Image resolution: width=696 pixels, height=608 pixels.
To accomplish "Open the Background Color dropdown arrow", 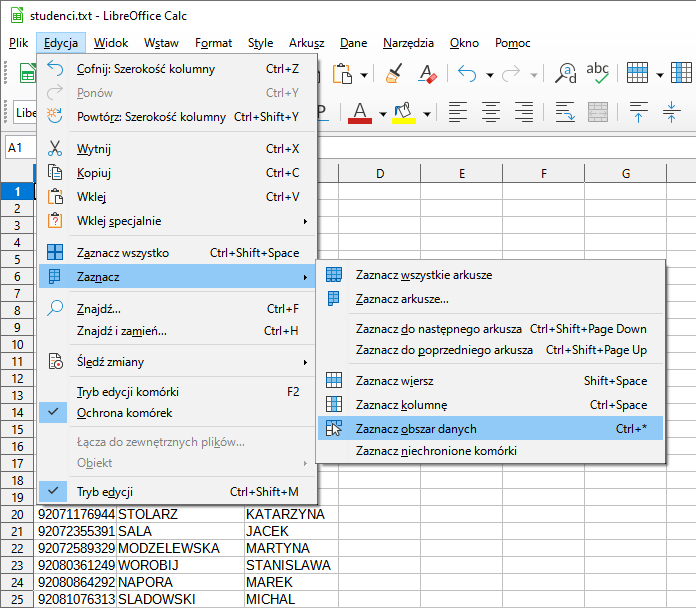I will [427, 114].
